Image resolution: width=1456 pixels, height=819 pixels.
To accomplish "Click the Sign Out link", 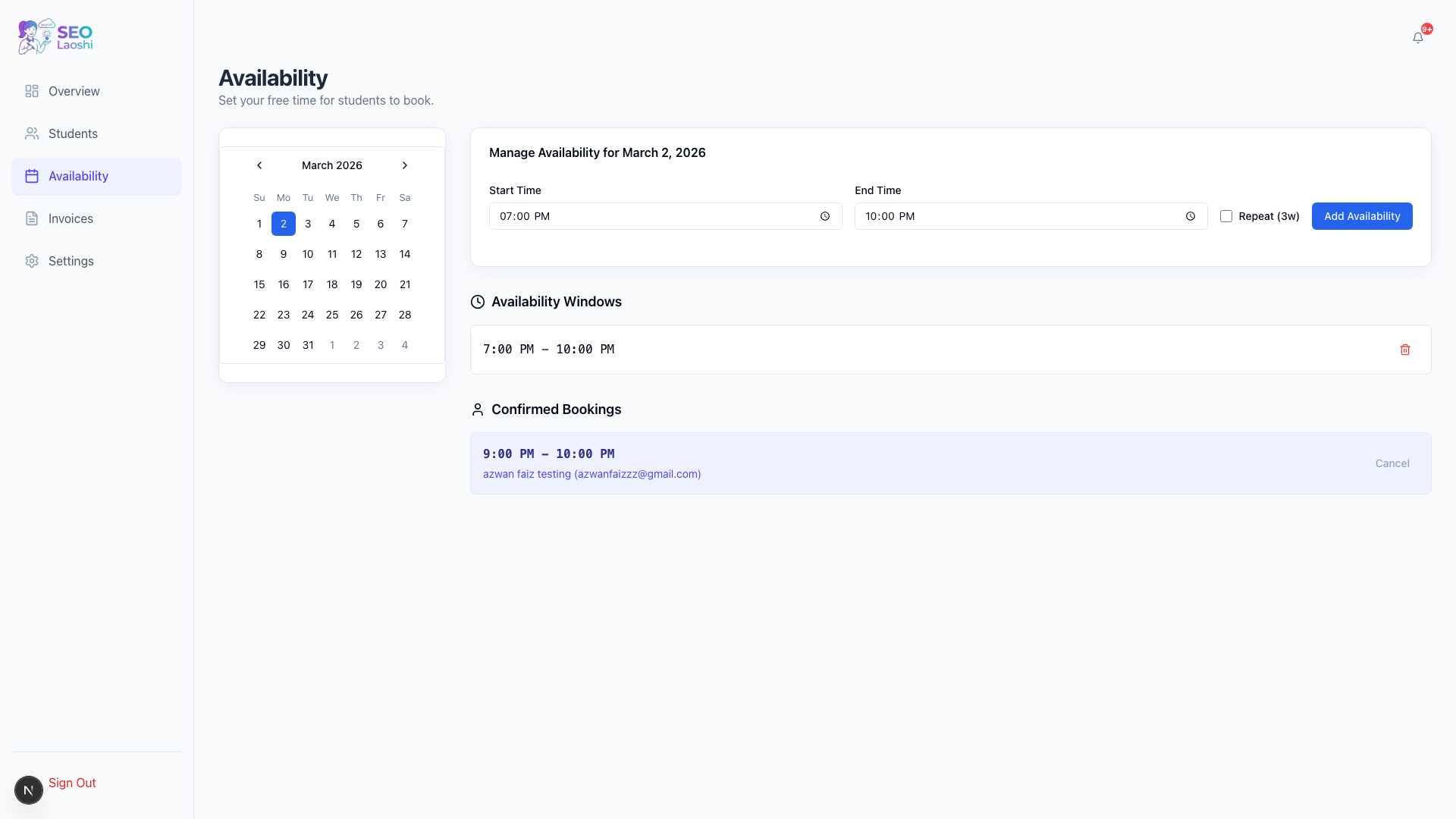I will pos(72,782).
